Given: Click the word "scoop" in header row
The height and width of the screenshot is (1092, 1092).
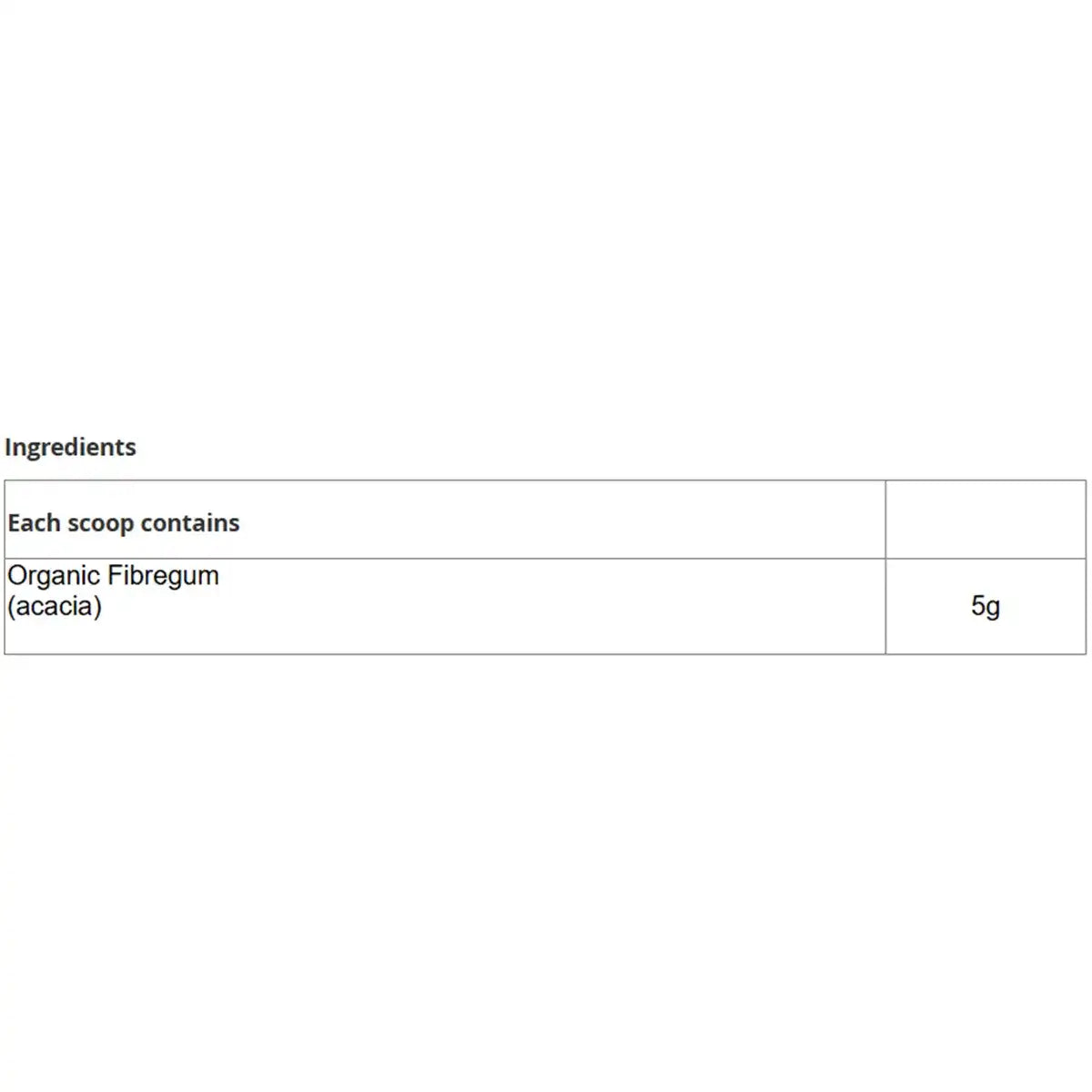Looking at the screenshot, I should coord(100,523).
